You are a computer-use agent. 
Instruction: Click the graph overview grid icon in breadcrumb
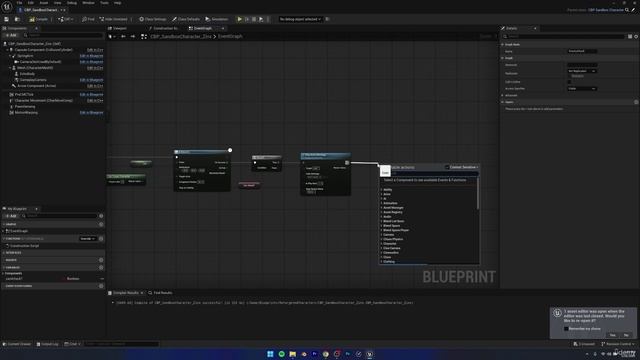144,37
